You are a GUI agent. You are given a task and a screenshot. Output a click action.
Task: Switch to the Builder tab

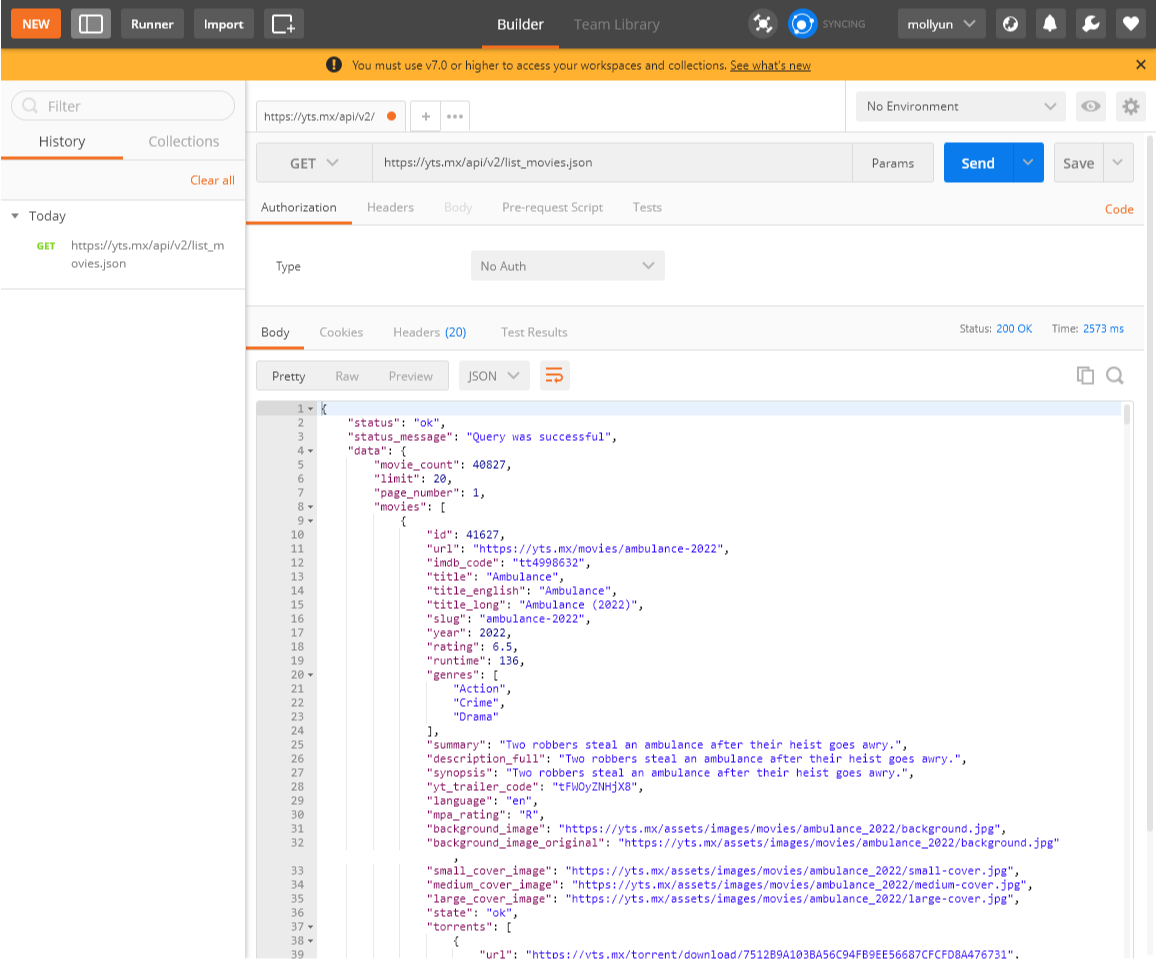click(520, 24)
